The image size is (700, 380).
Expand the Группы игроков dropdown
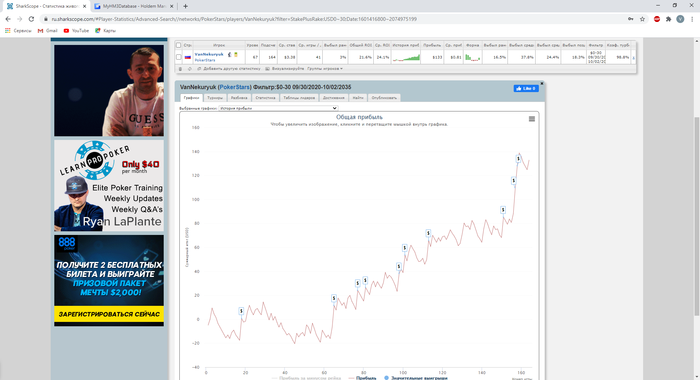pyautogui.click(x=325, y=69)
